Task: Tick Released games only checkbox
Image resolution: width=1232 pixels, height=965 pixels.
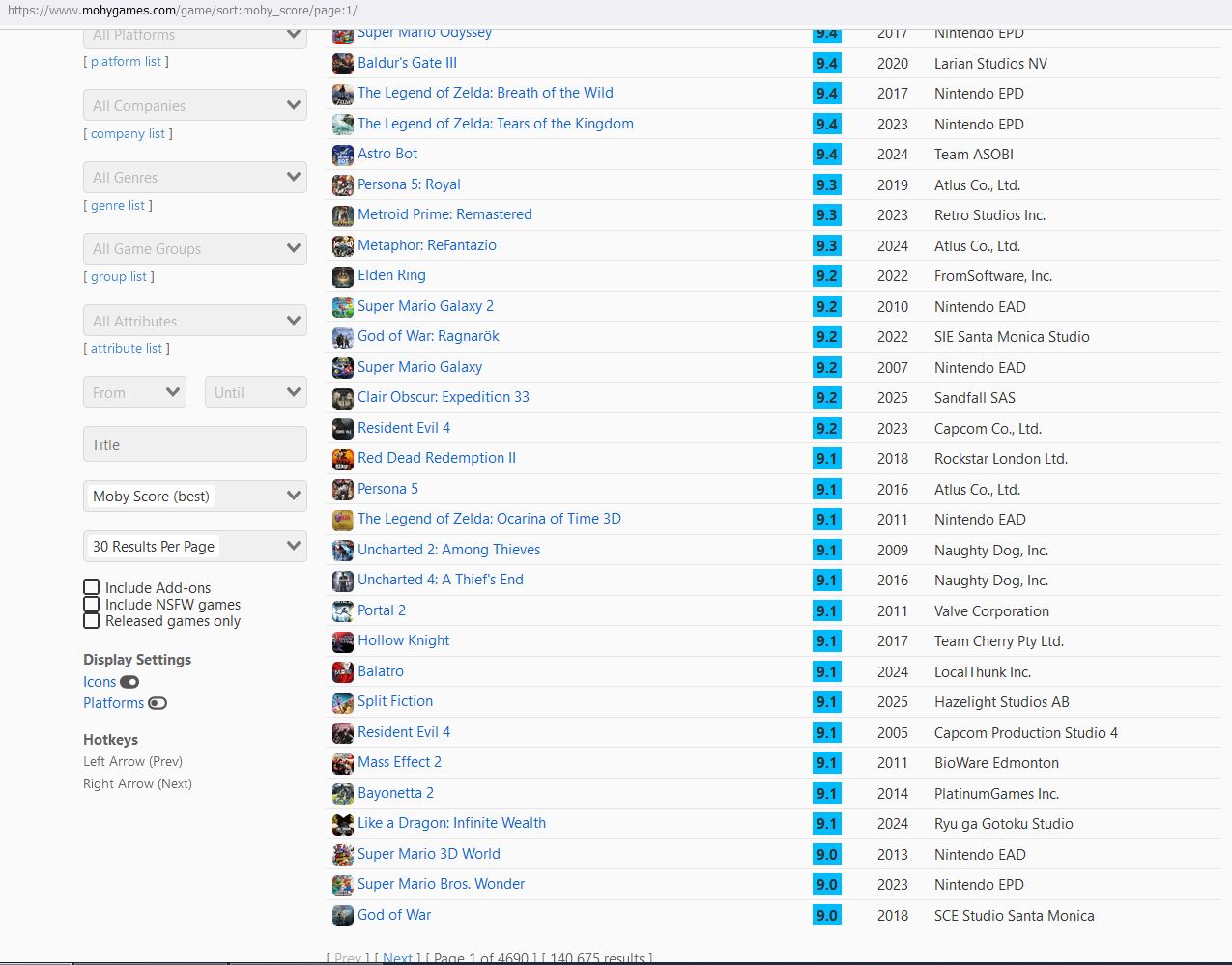Action: pos(92,621)
